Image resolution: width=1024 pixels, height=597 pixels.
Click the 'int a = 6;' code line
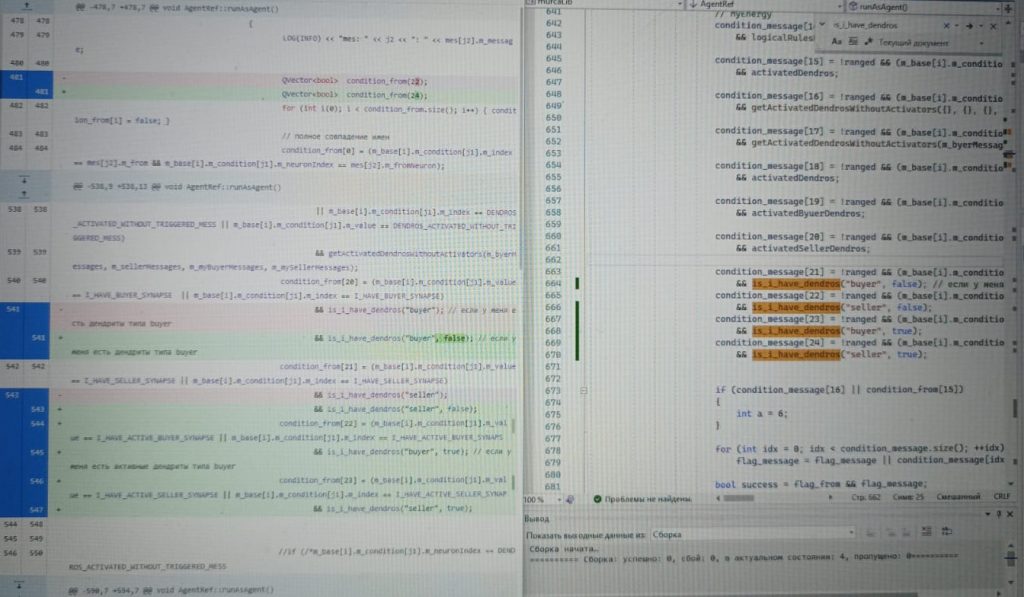[x=761, y=413]
